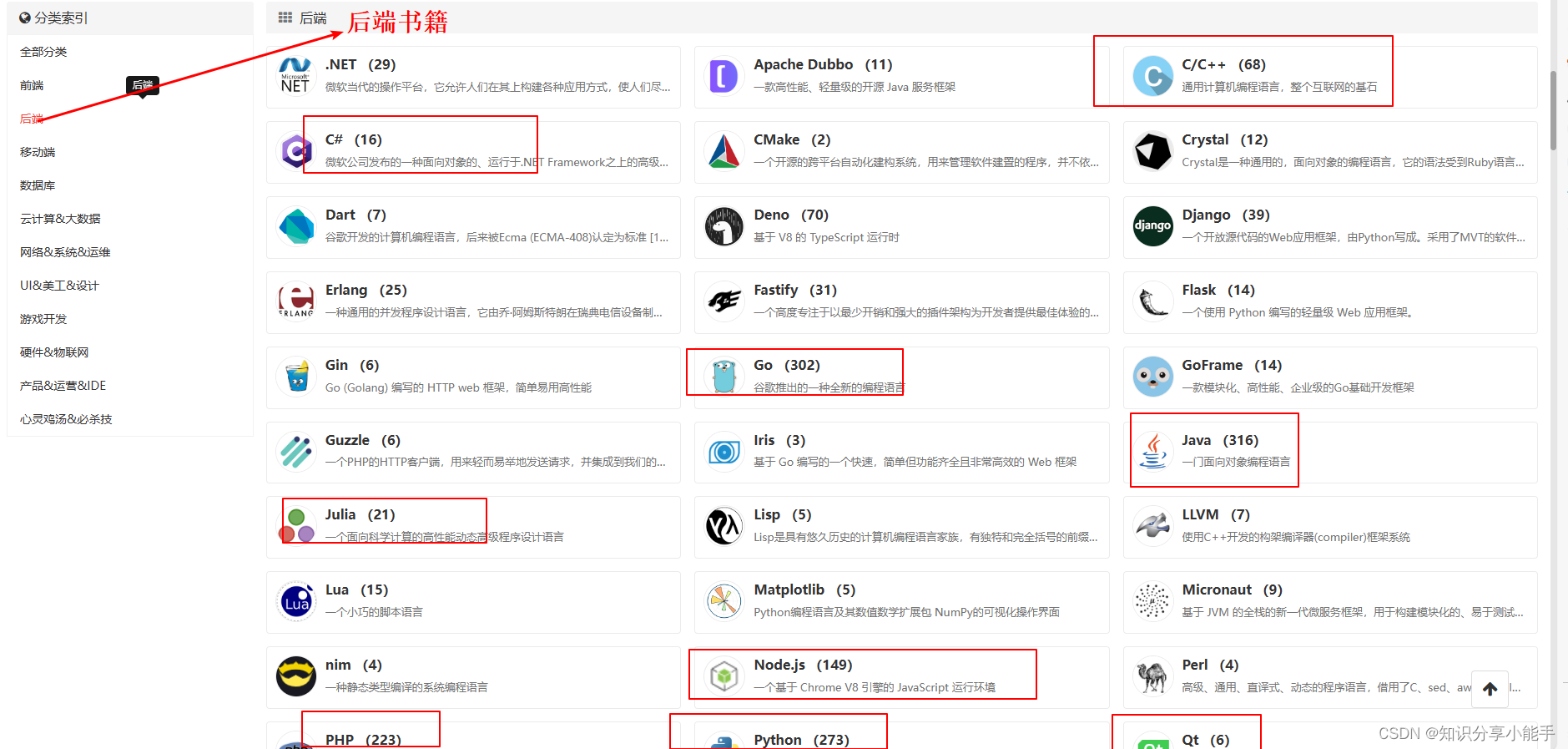Click the Node.js hexagon icon
The height and width of the screenshot is (749, 1568).
click(x=723, y=676)
